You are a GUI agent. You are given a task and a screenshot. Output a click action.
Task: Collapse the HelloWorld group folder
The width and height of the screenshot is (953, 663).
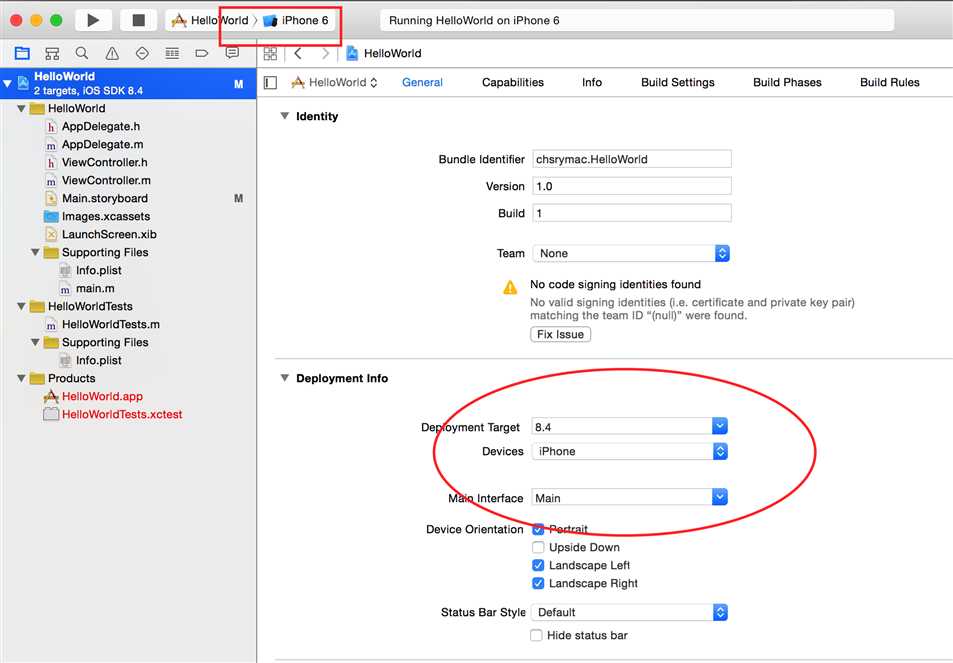click(x=21, y=108)
